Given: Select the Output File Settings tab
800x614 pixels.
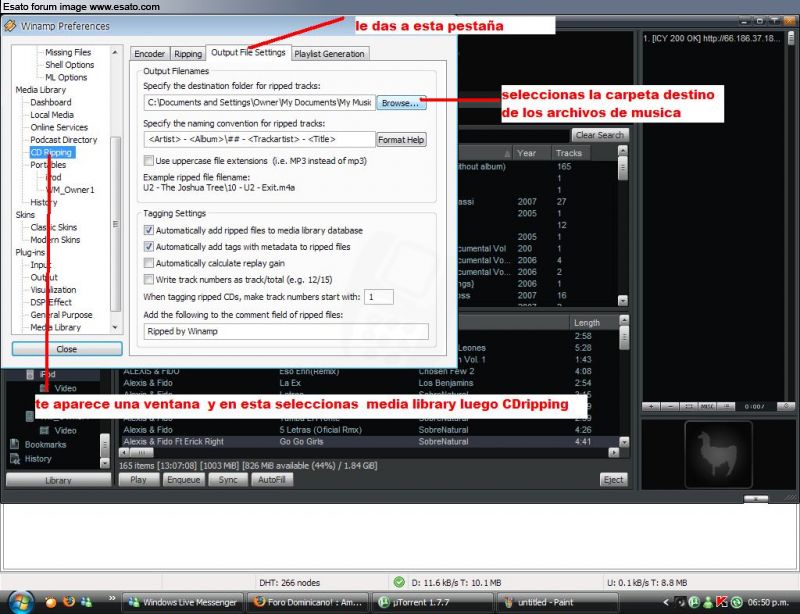Looking at the screenshot, I should click(248, 52).
